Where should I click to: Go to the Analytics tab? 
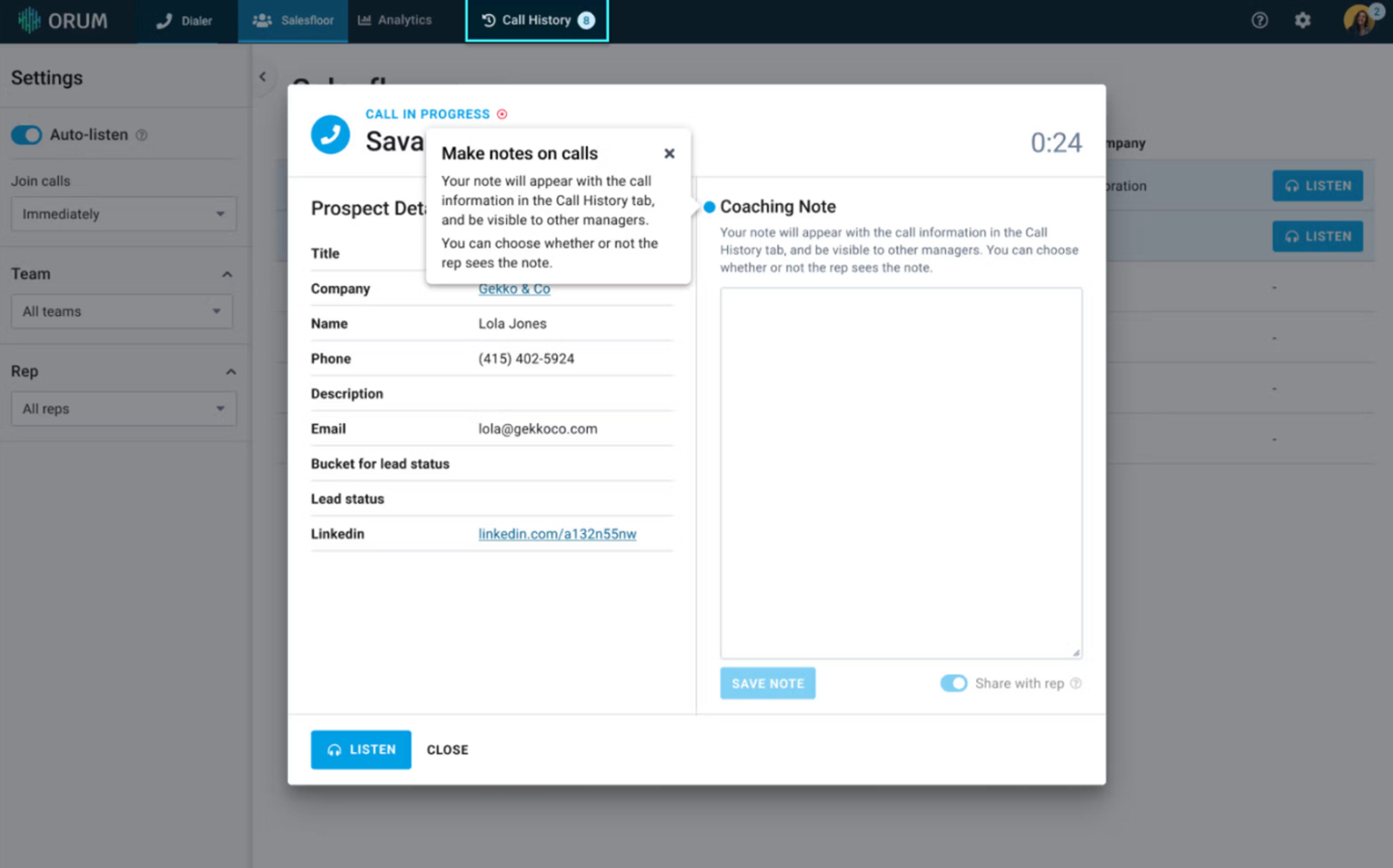(395, 21)
